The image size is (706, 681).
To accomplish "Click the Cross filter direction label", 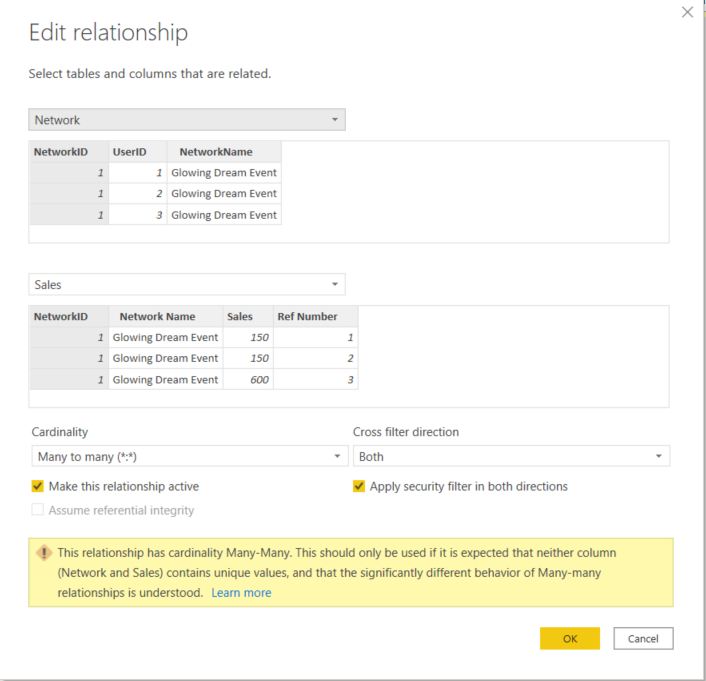I will (406, 432).
